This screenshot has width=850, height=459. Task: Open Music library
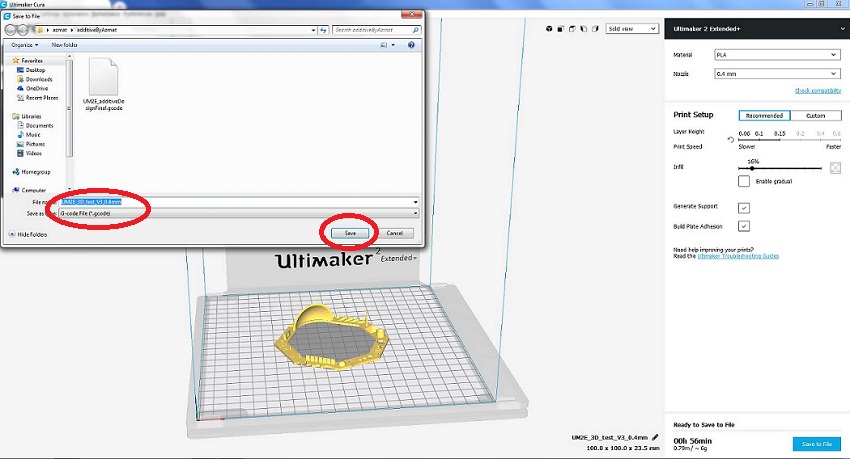pyautogui.click(x=29, y=134)
